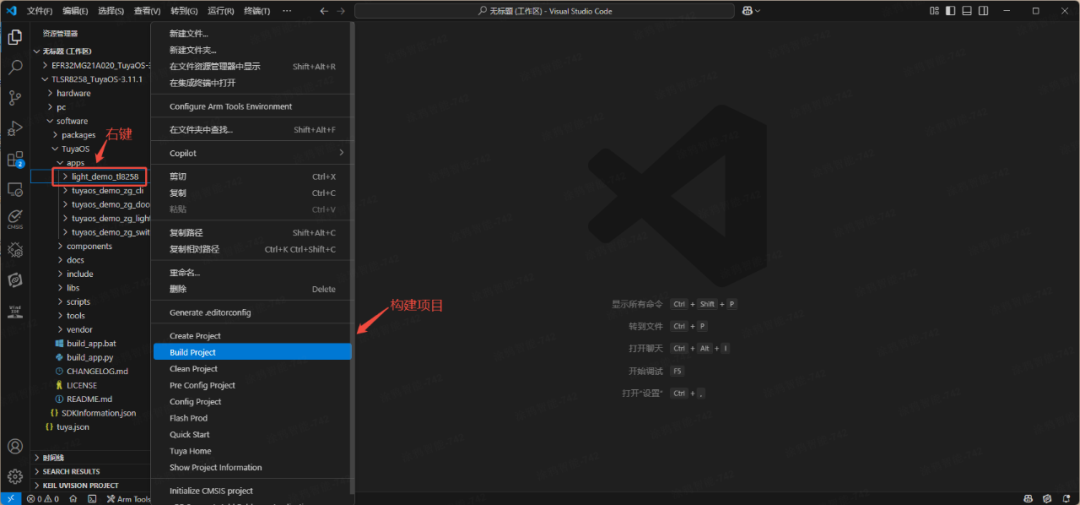Open the 文件(F) menu

39,11
